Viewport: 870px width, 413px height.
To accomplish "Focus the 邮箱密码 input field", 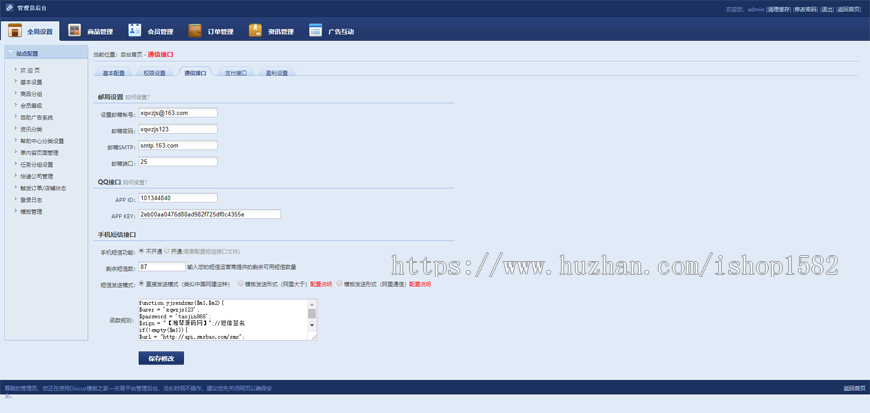I will pos(178,129).
